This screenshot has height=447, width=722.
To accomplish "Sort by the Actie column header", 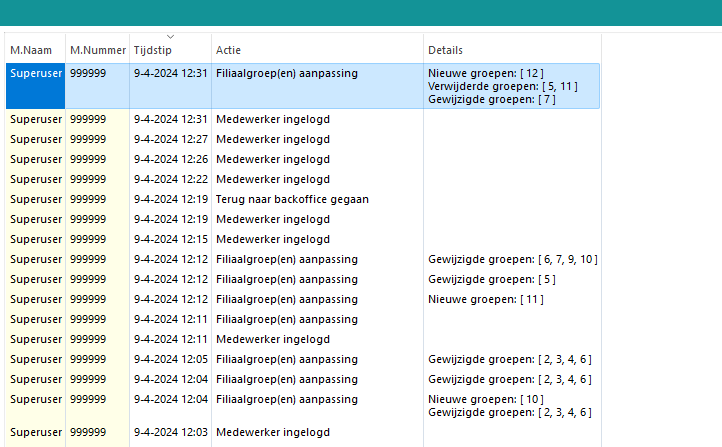I will coord(317,50).
